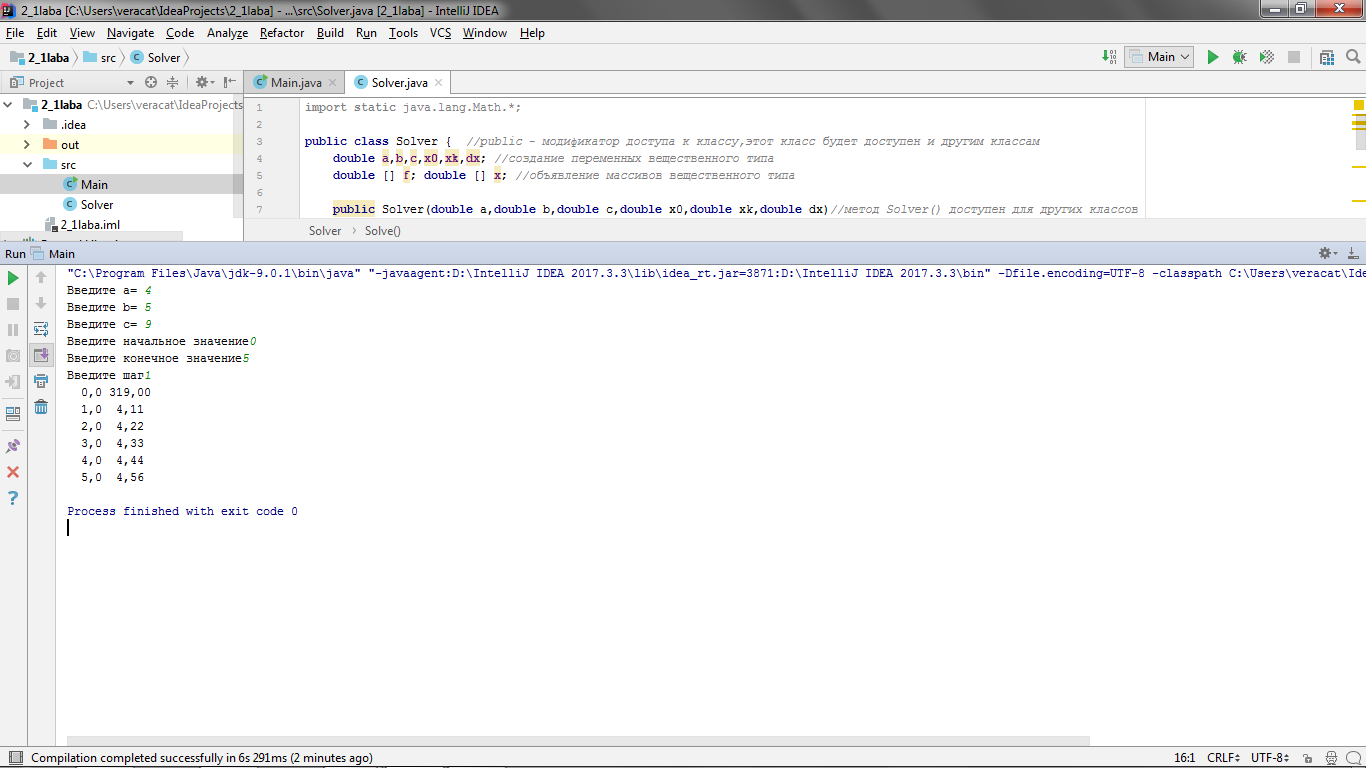Collapse the src folder

pos(27,165)
